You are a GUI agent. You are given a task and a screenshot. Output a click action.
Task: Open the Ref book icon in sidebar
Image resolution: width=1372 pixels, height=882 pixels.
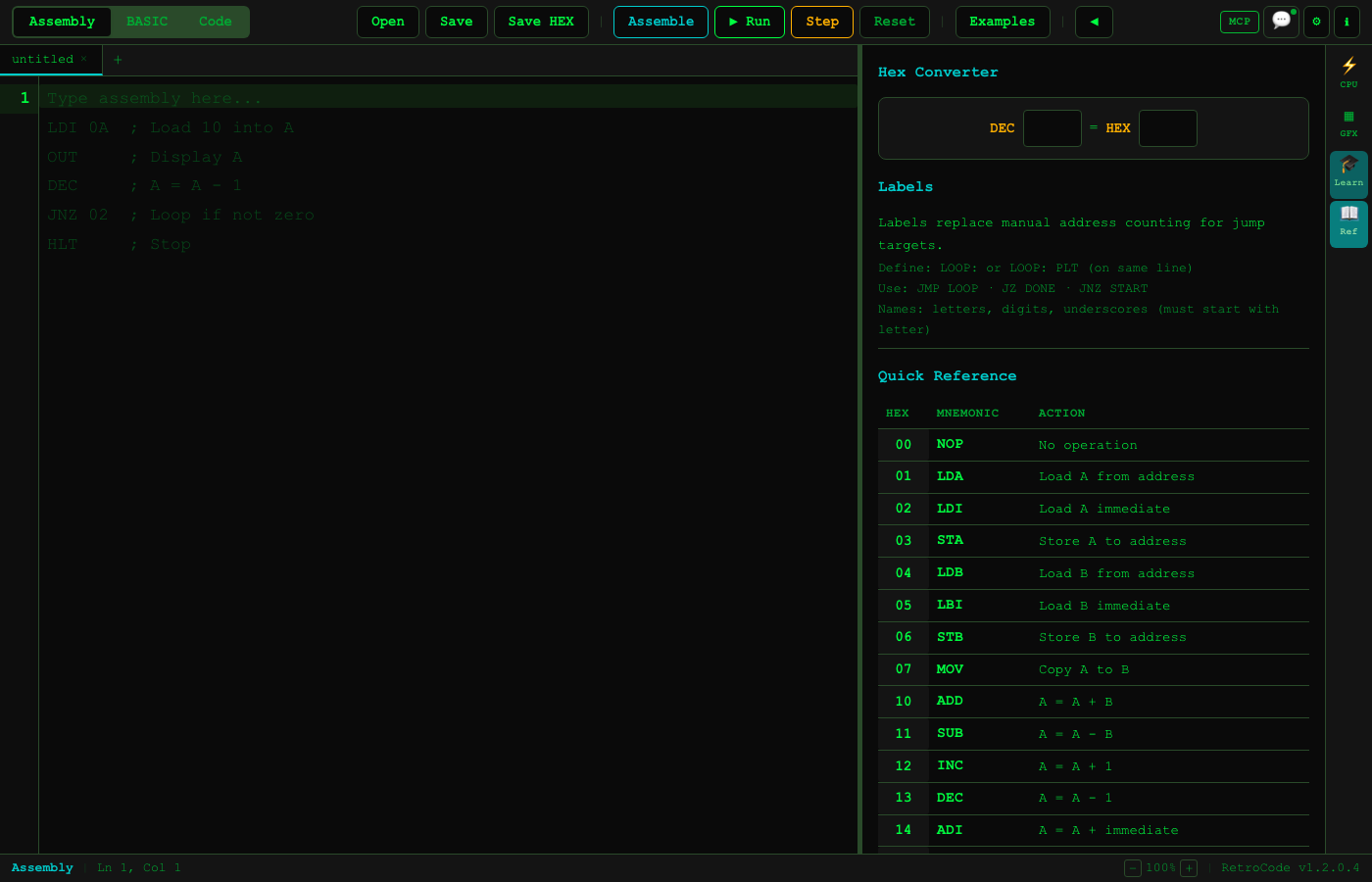(1348, 220)
